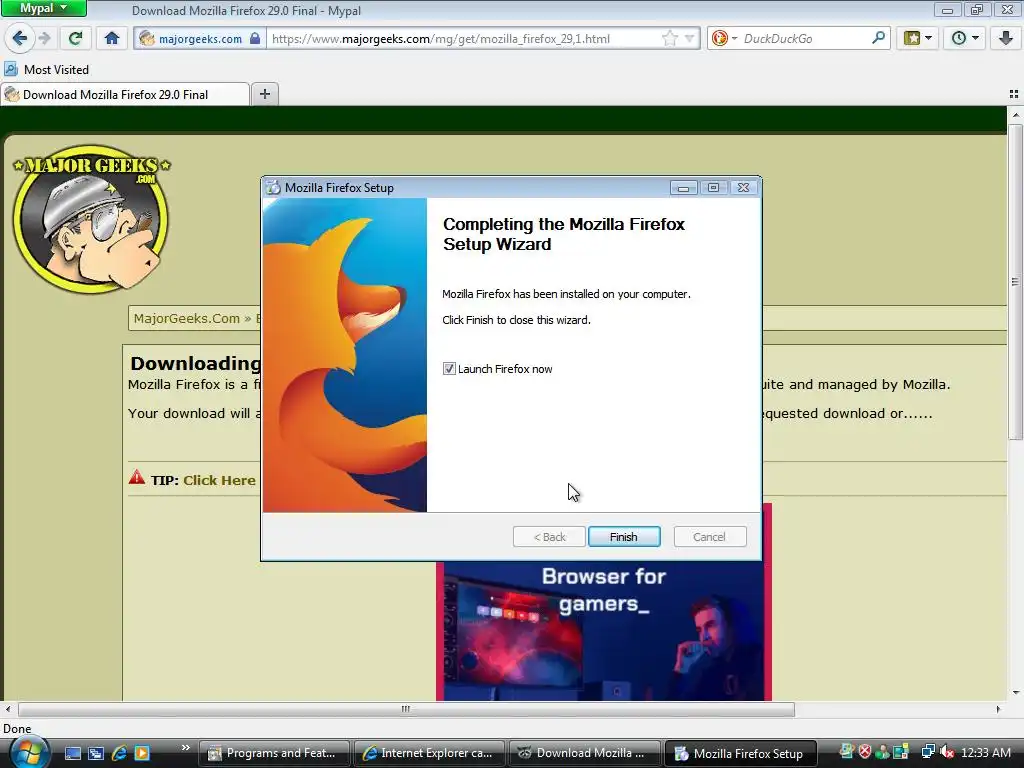Screen dimensions: 1024x768
Task: Open the history clock button dropdown
Action: click(965, 39)
